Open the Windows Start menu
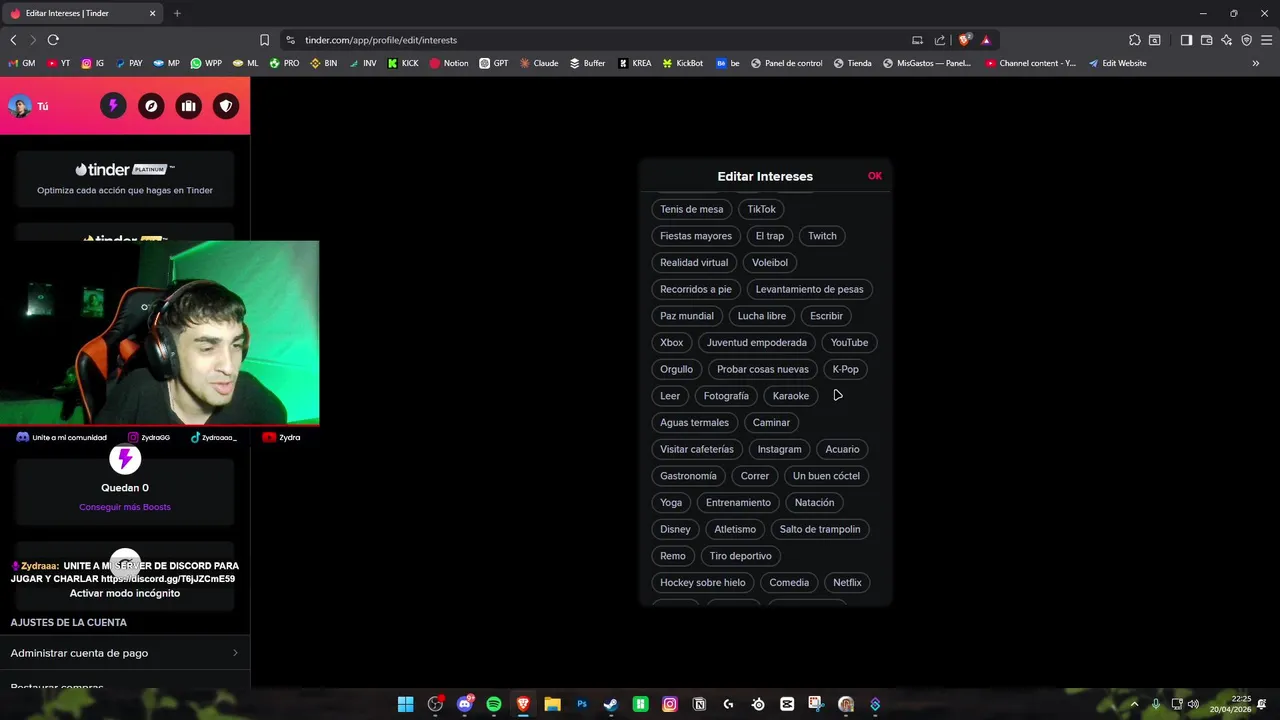The image size is (1280, 720). [x=405, y=704]
